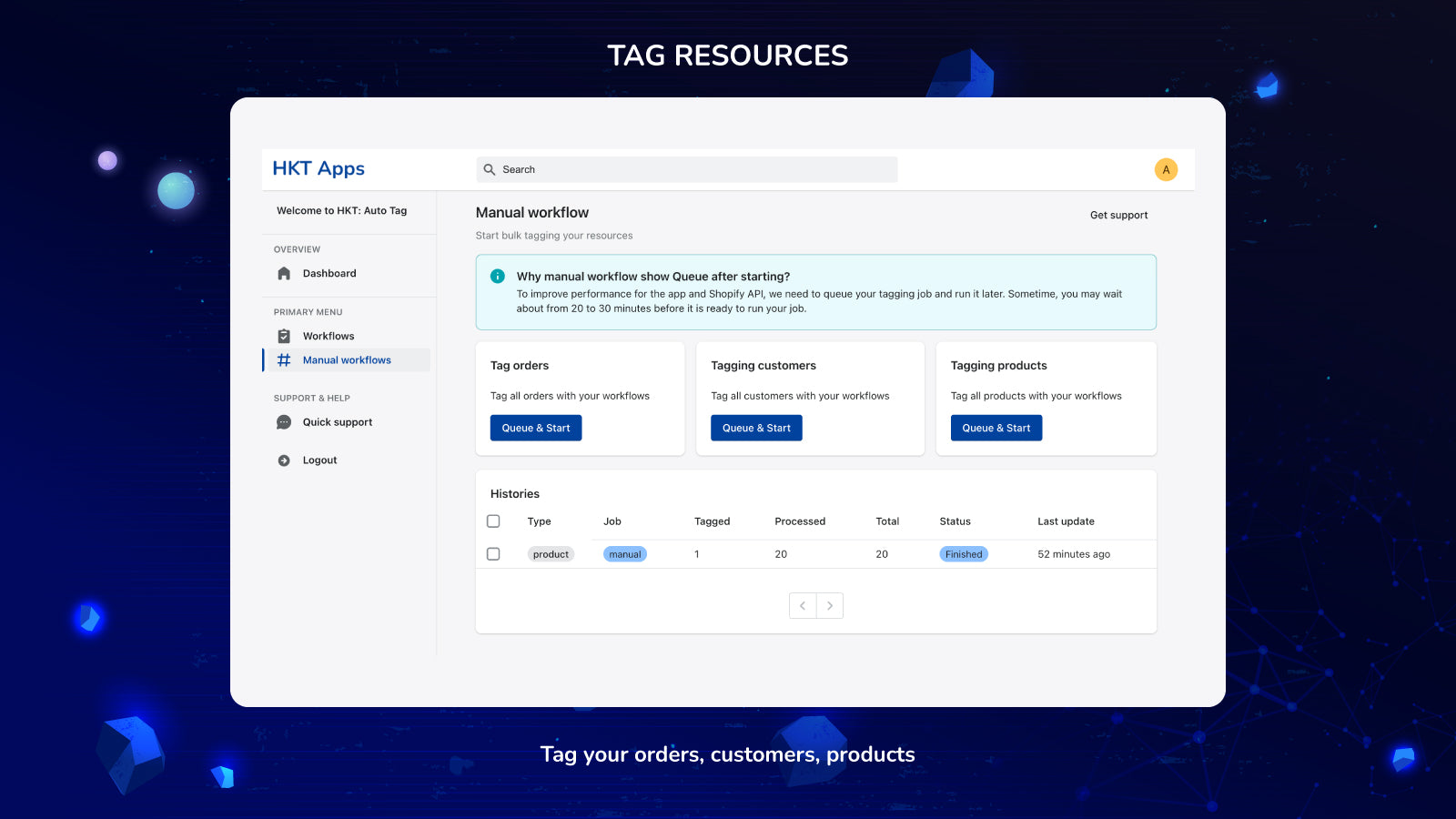Open Dashboard from the Overview menu

click(329, 273)
